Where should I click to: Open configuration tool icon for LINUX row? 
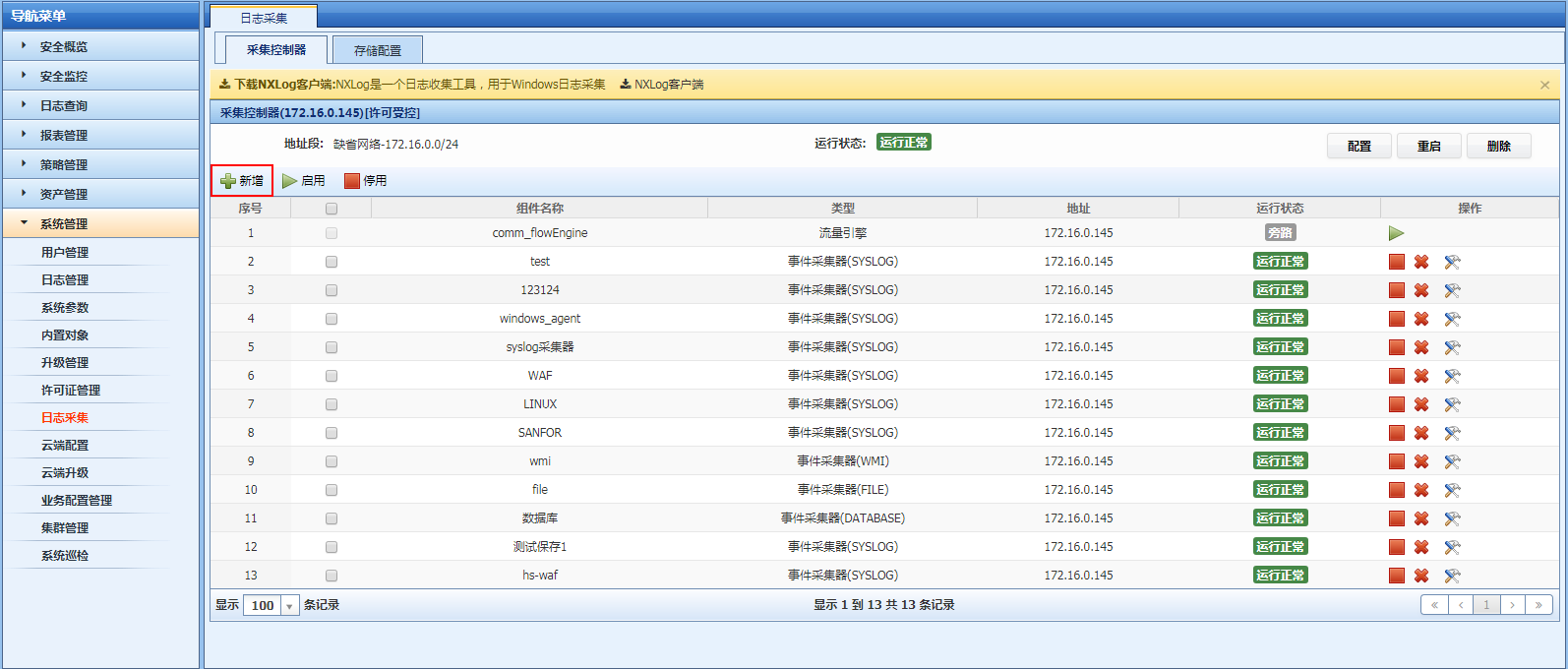(x=1452, y=404)
